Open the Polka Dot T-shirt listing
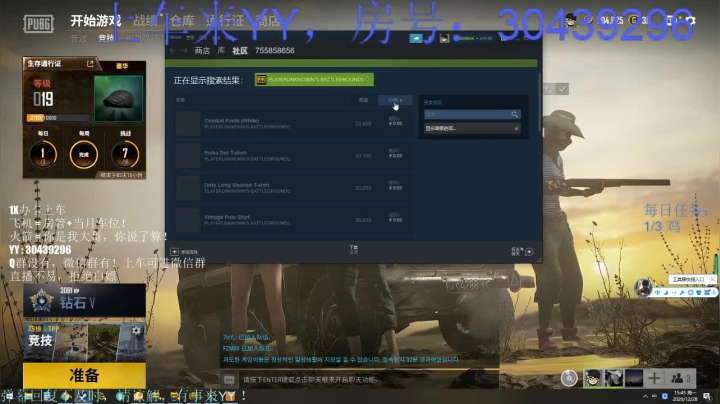This screenshot has height=404, width=720. click(x=293, y=156)
